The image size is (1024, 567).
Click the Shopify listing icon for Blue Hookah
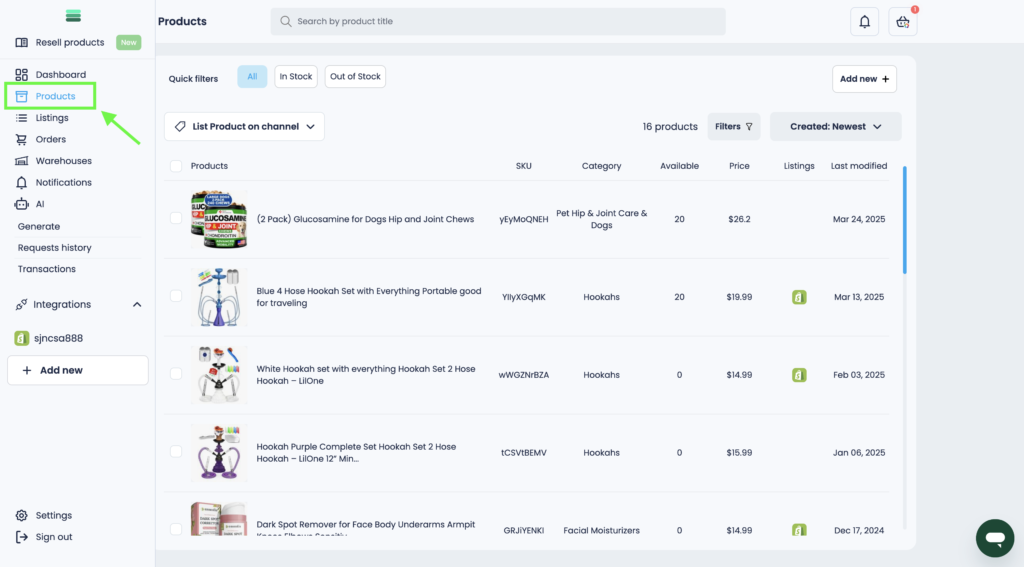(799, 297)
